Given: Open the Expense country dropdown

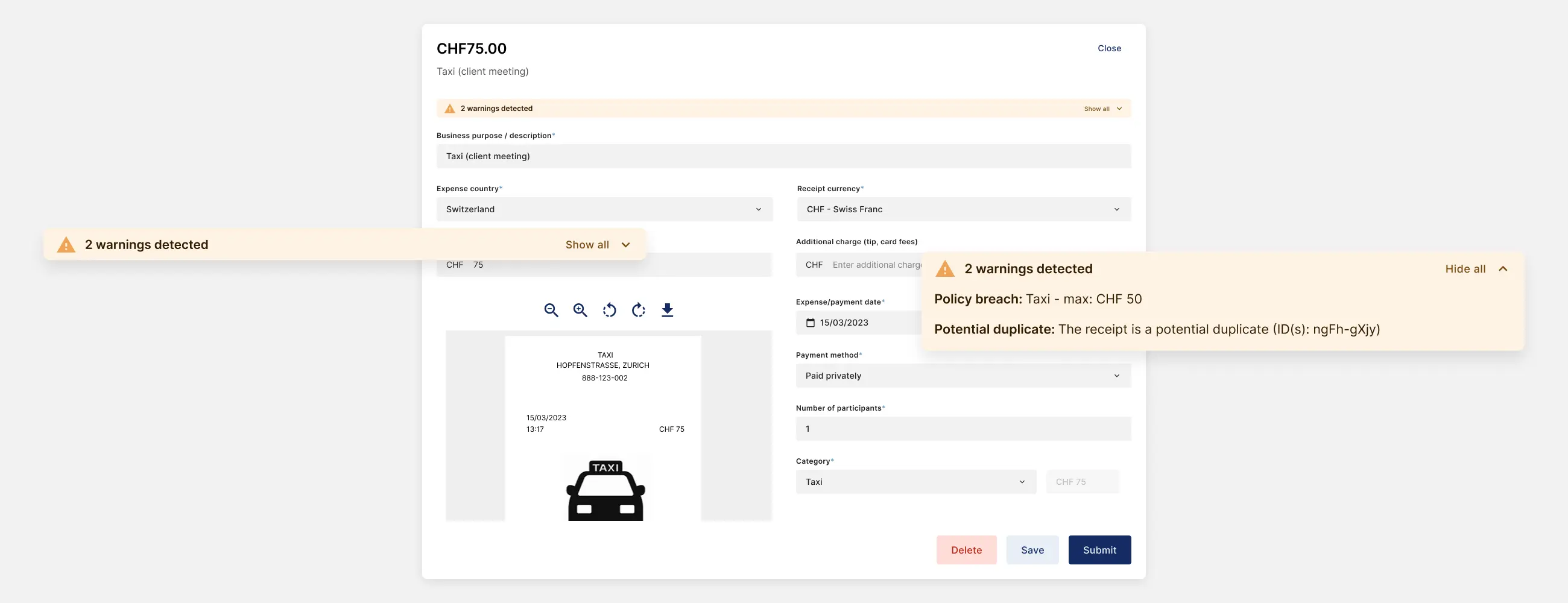Looking at the screenshot, I should click(604, 209).
